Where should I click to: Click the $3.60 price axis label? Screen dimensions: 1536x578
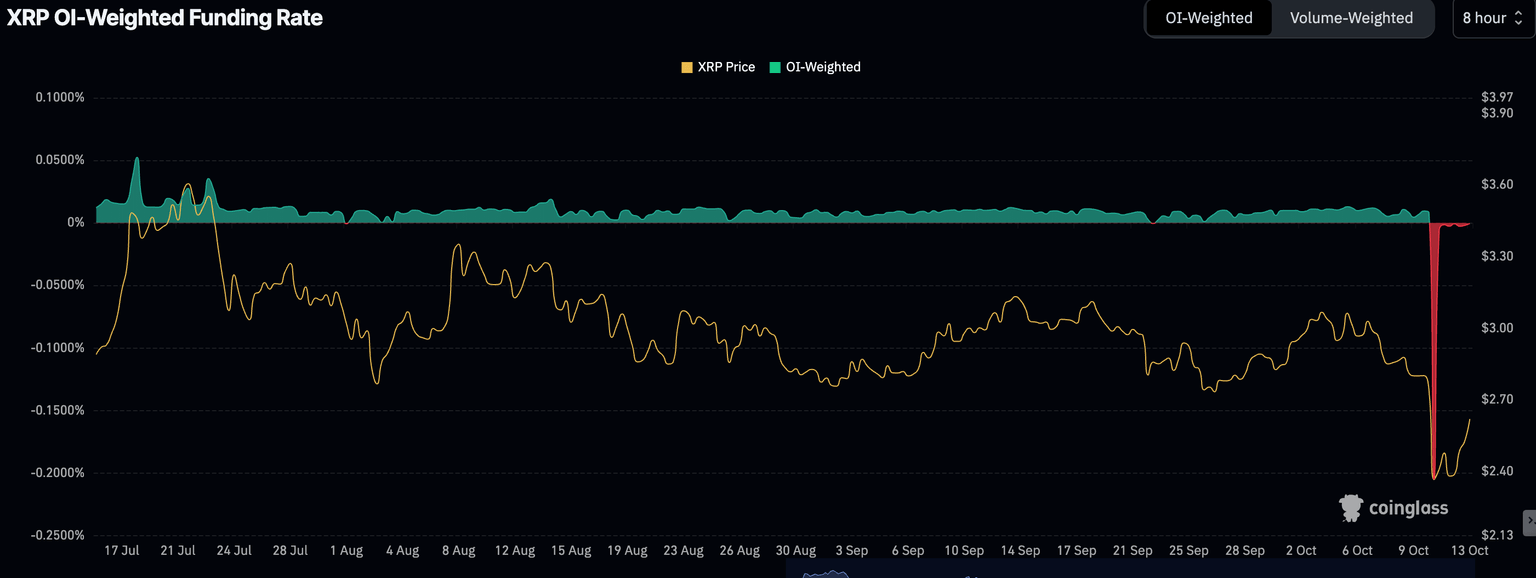[x=1497, y=185]
